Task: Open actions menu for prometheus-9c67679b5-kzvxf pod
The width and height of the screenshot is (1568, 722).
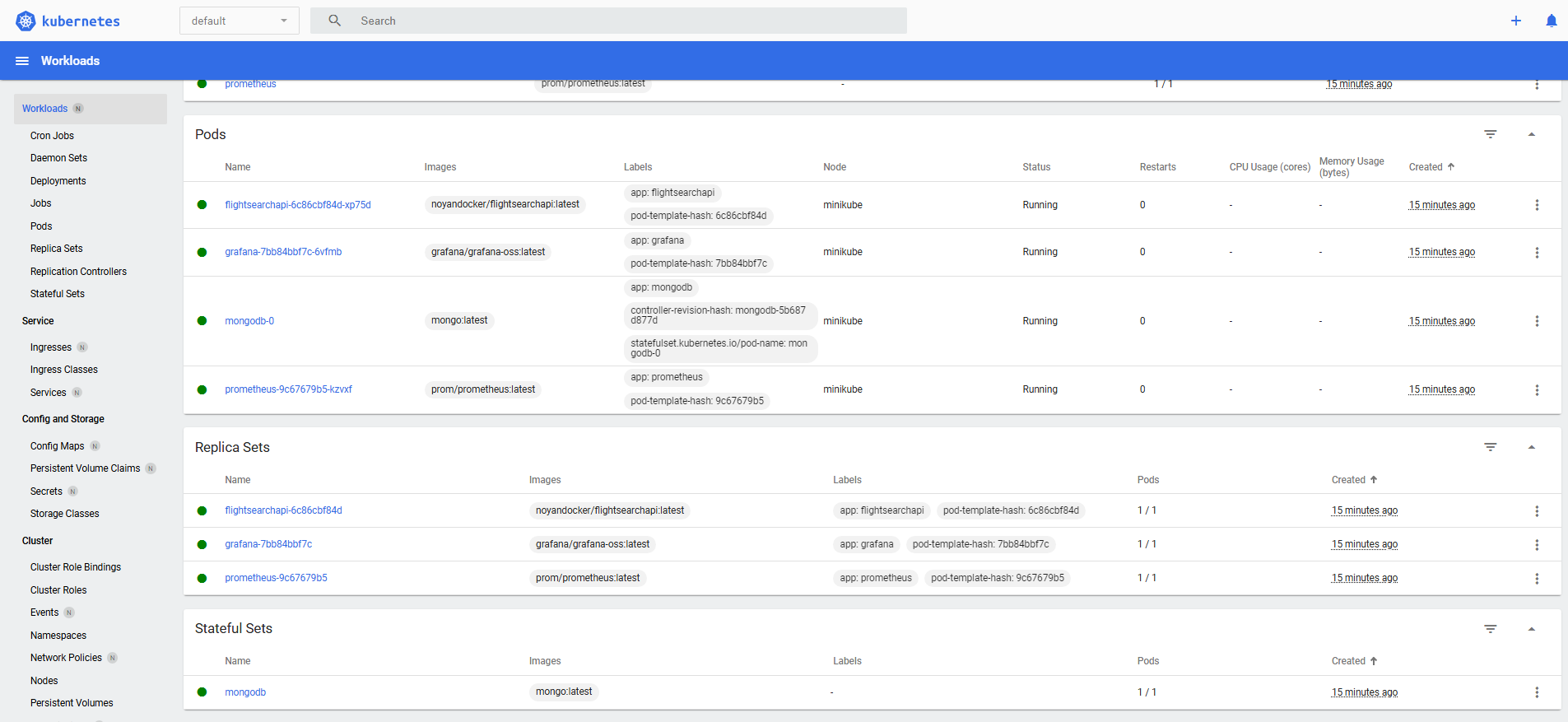Action: click(x=1537, y=390)
